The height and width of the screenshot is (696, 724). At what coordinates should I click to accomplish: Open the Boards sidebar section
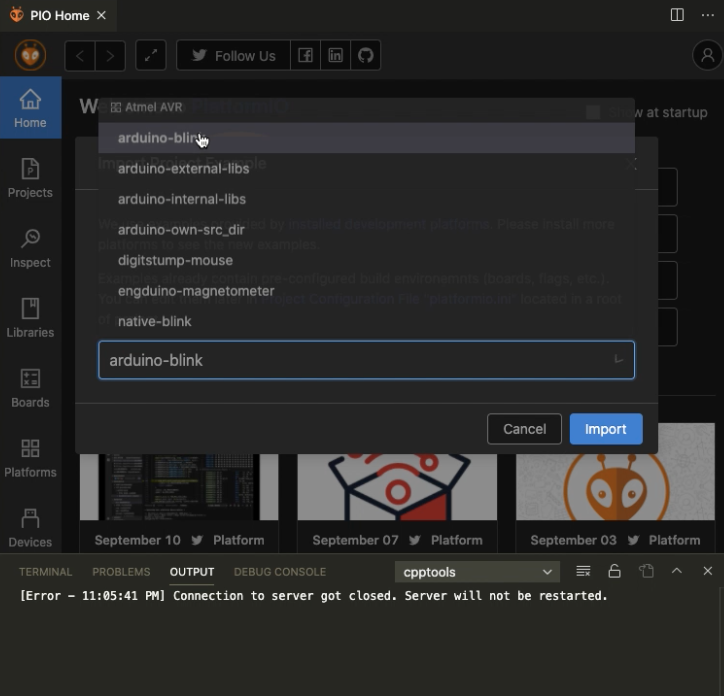click(x=30, y=388)
